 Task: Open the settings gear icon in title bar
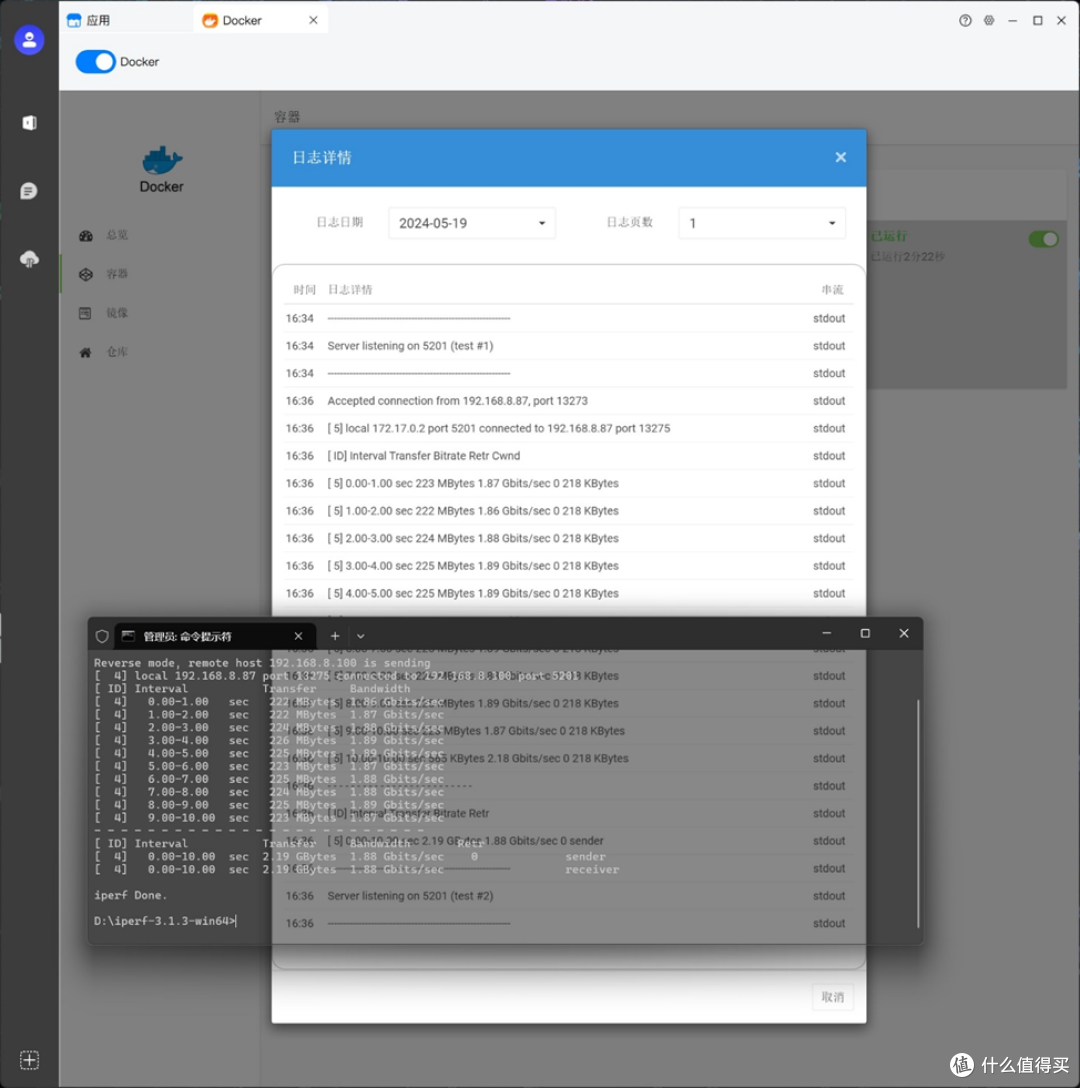coord(989,21)
